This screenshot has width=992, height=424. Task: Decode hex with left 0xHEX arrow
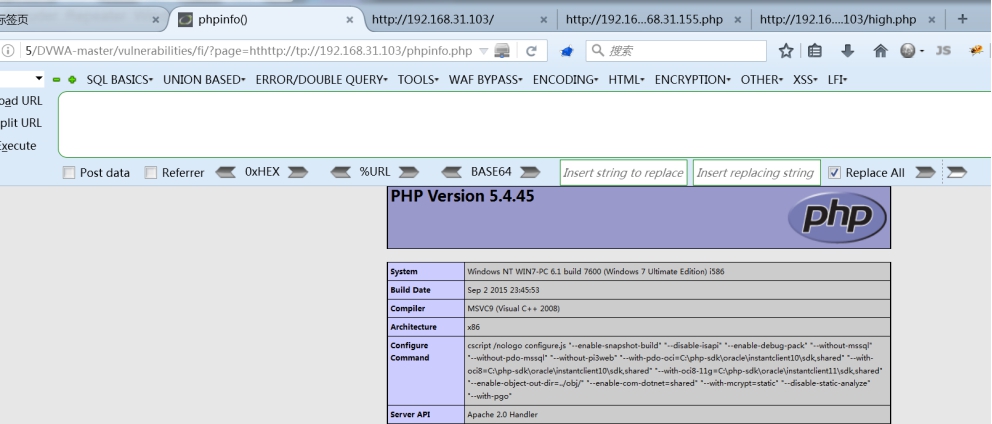tap(226, 172)
